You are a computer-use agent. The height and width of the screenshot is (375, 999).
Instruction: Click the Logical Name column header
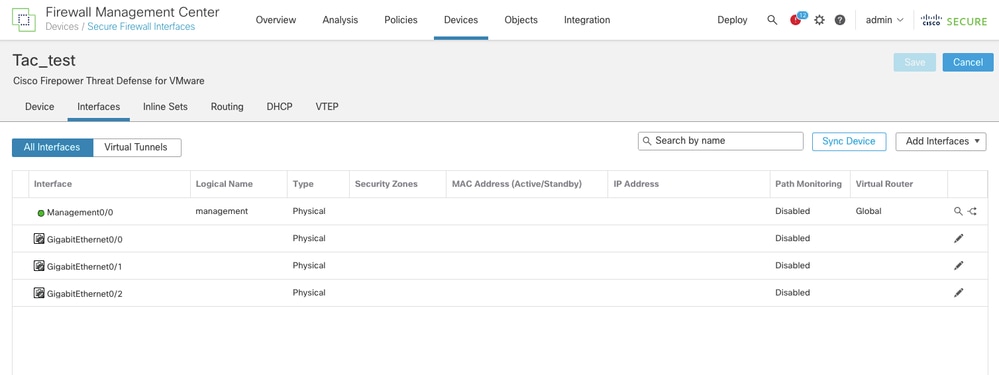click(224, 184)
